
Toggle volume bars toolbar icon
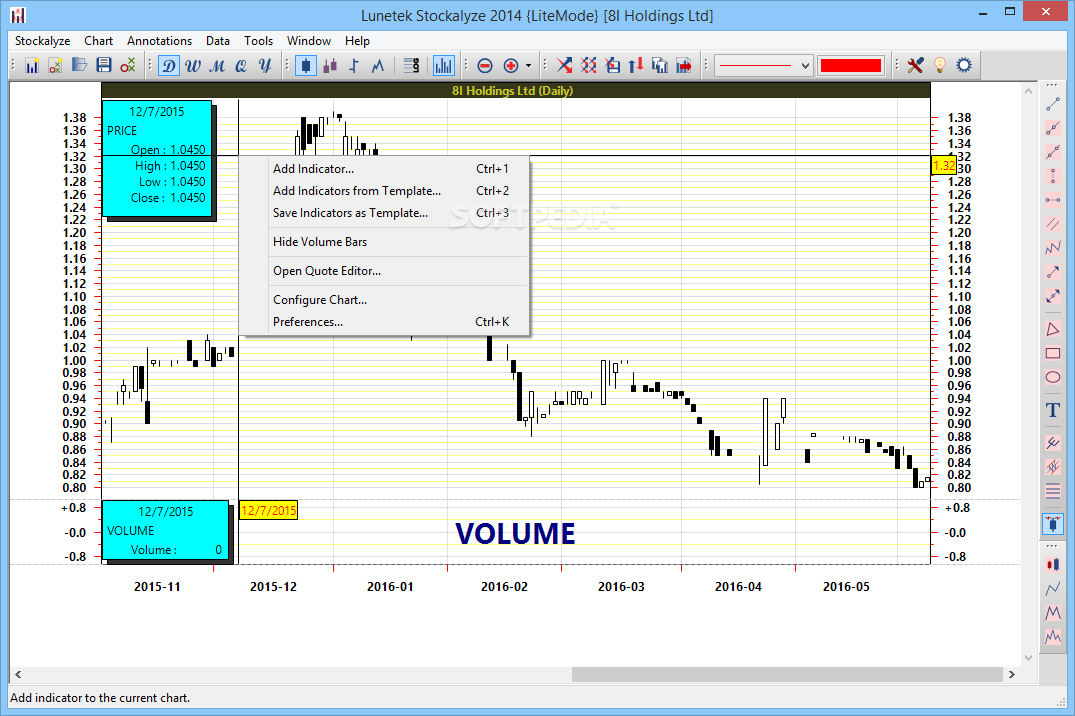pyautogui.click(x=444, y=66)
